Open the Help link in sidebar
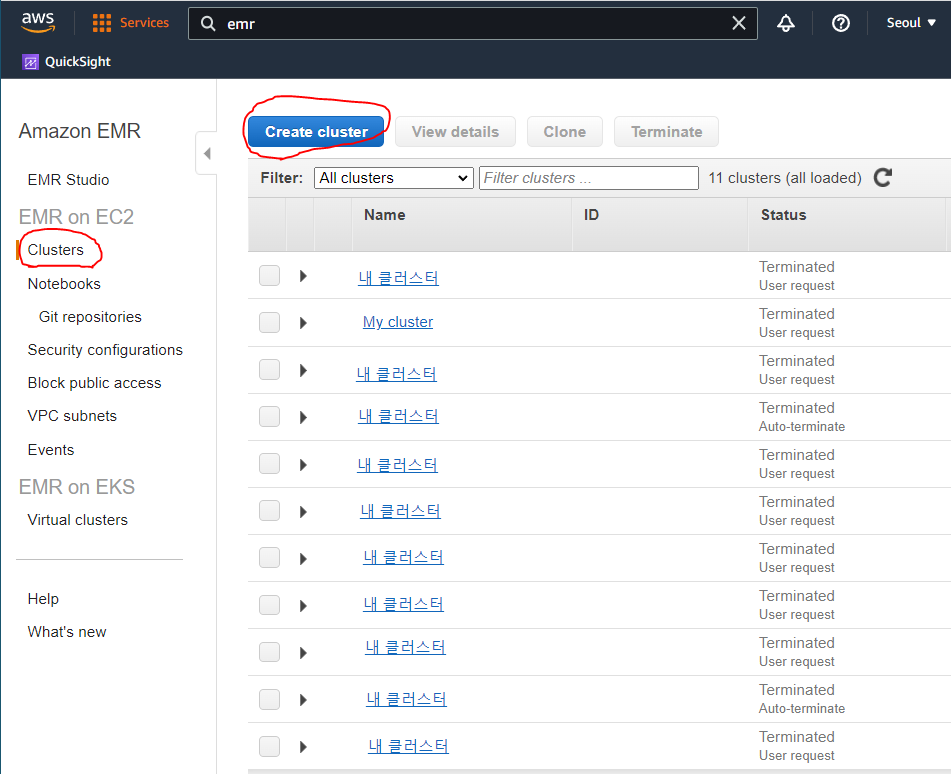951x774 pixels. click(x=43, y=599)
